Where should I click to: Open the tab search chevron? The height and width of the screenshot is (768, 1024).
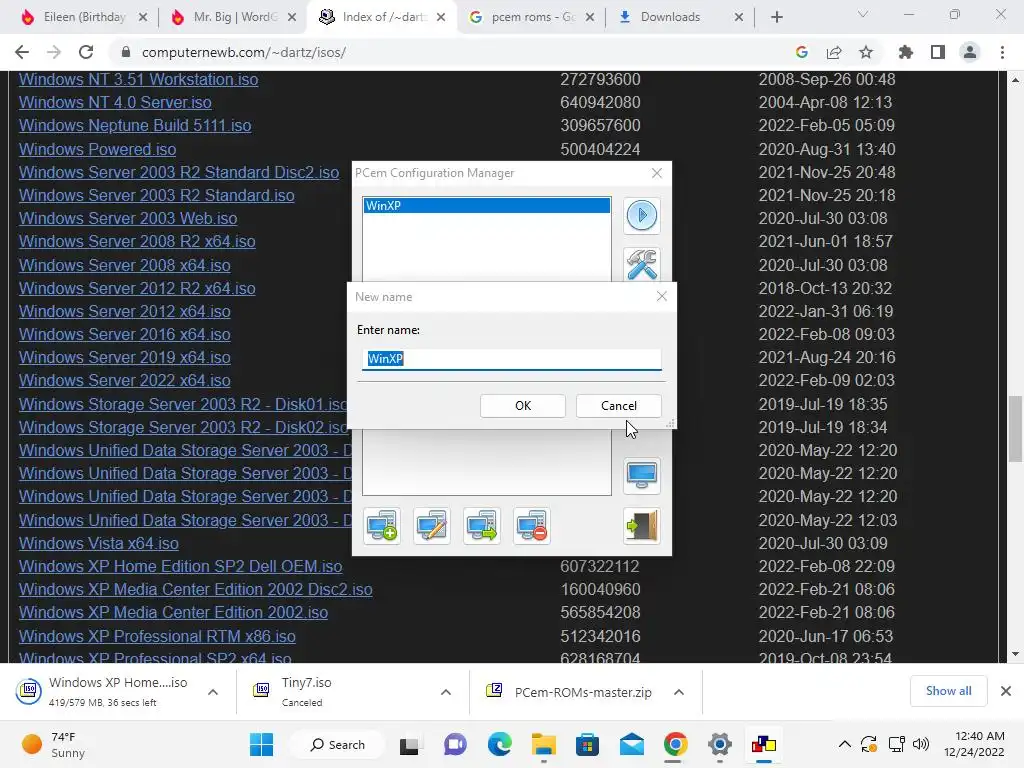(x=863, y=14)
